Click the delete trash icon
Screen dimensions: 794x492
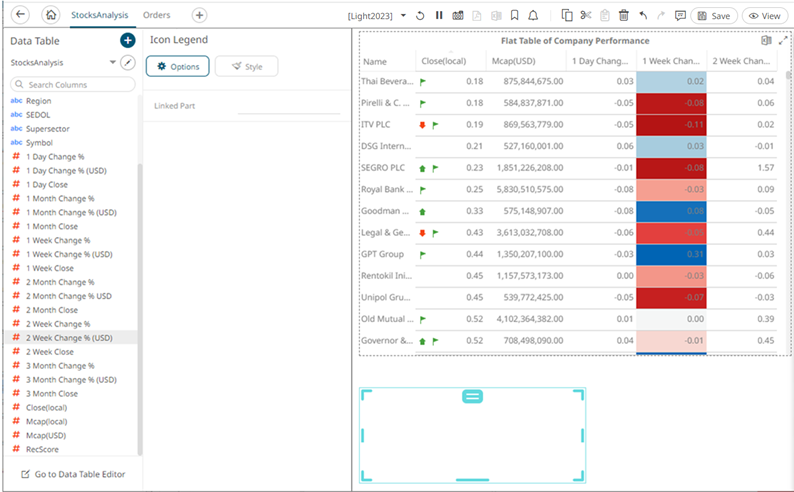[623, 16]
